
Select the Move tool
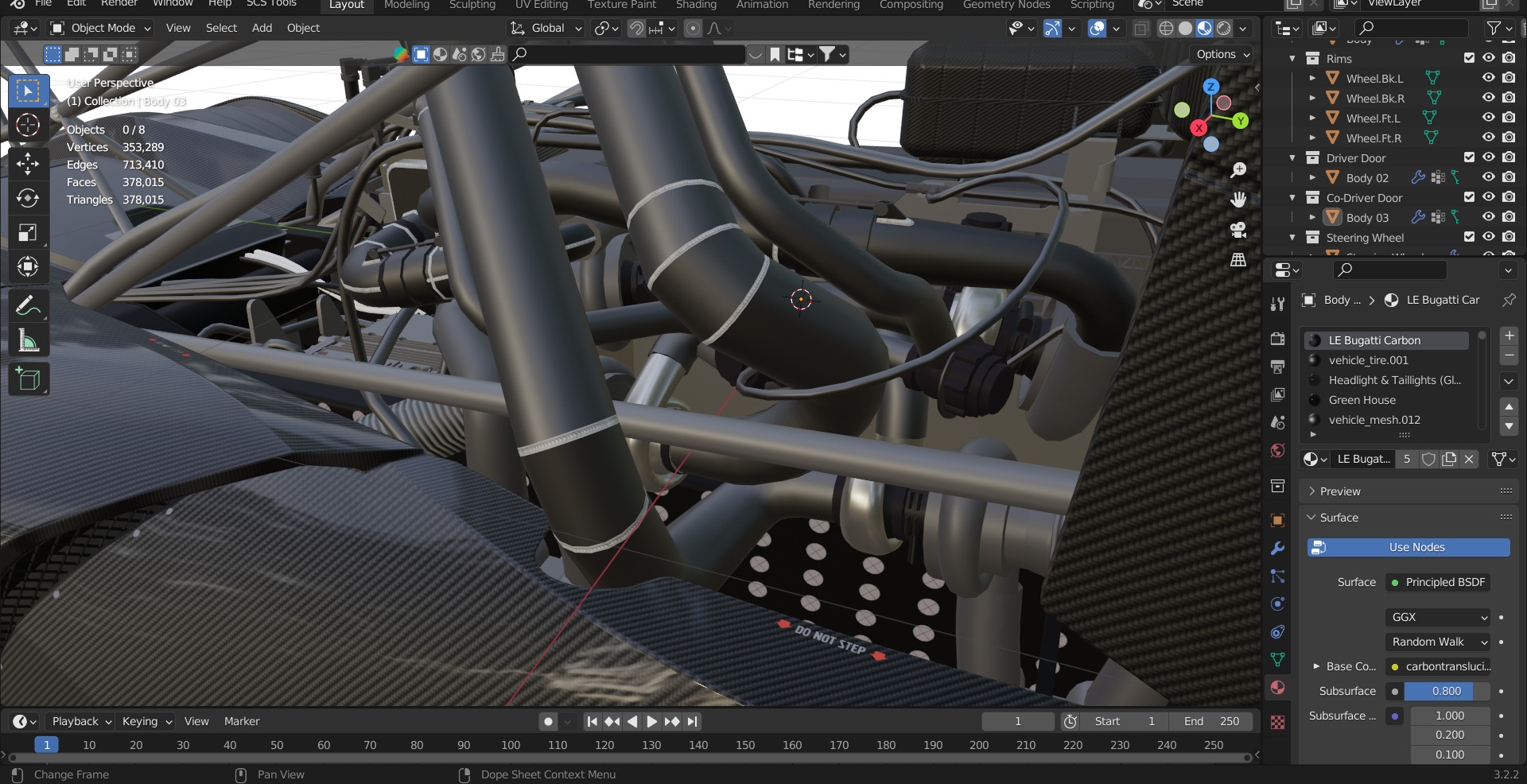(x=28, y=163)
